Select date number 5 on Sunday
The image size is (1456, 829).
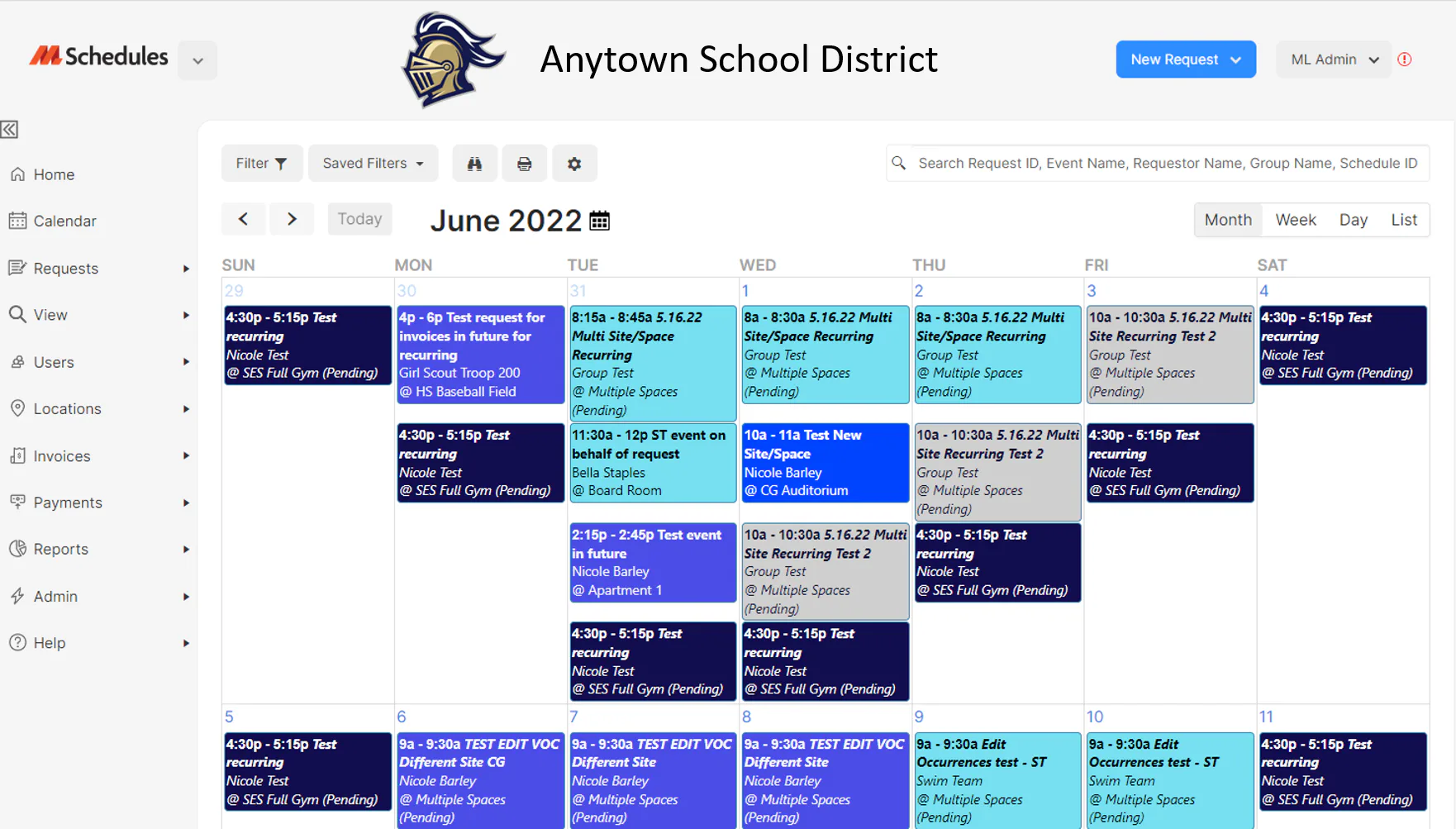tap(229, 717)
